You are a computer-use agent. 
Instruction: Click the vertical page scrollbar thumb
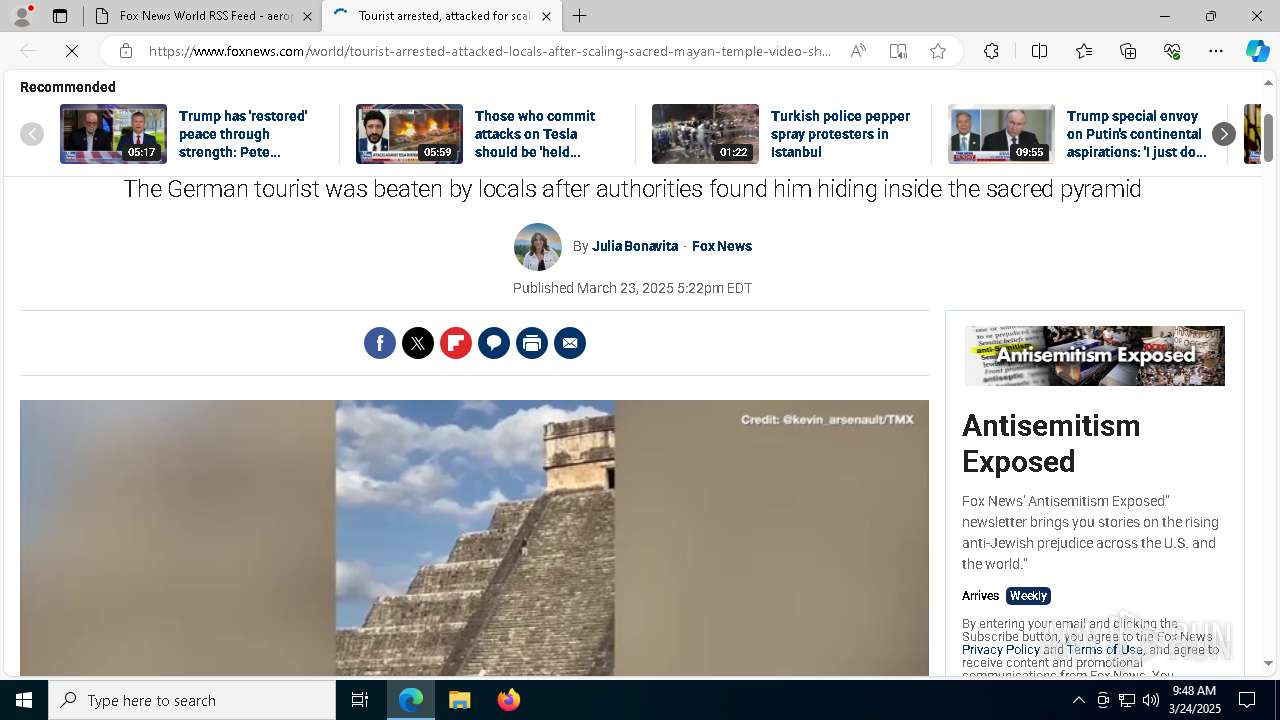(1268, 137)
